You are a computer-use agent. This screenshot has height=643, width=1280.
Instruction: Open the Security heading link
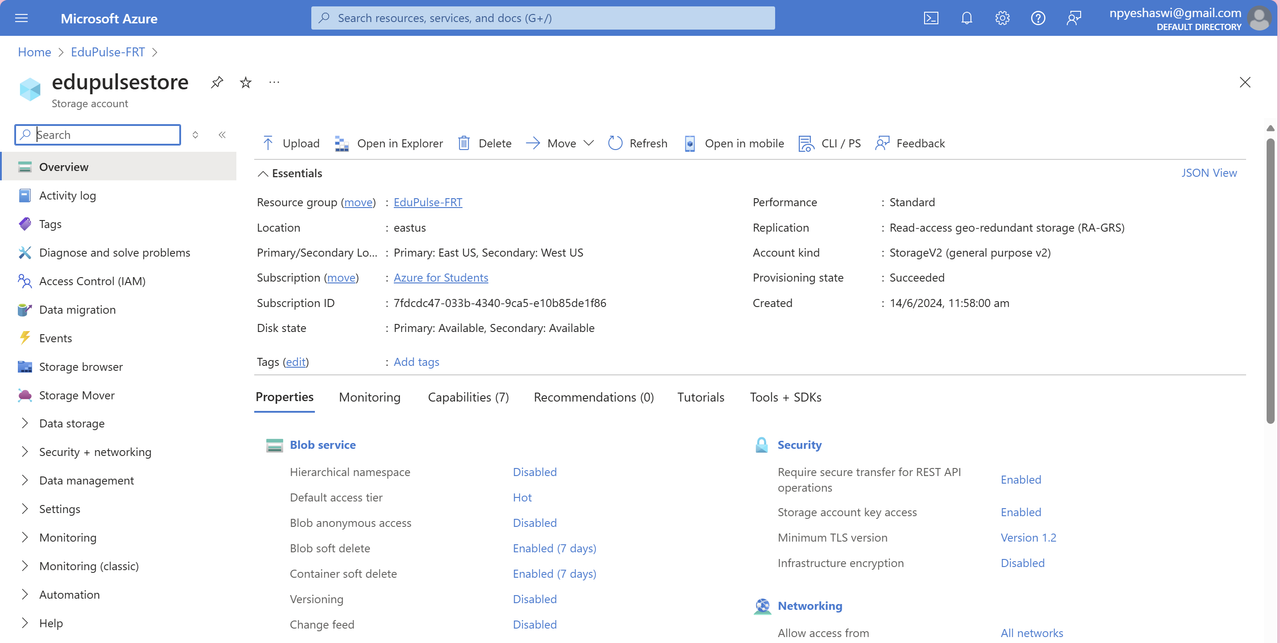(x=800, y=445)
